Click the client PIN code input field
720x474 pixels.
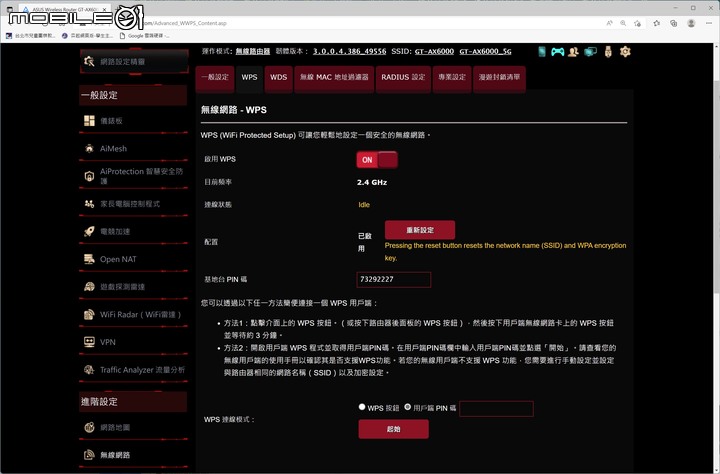(496, 408)
